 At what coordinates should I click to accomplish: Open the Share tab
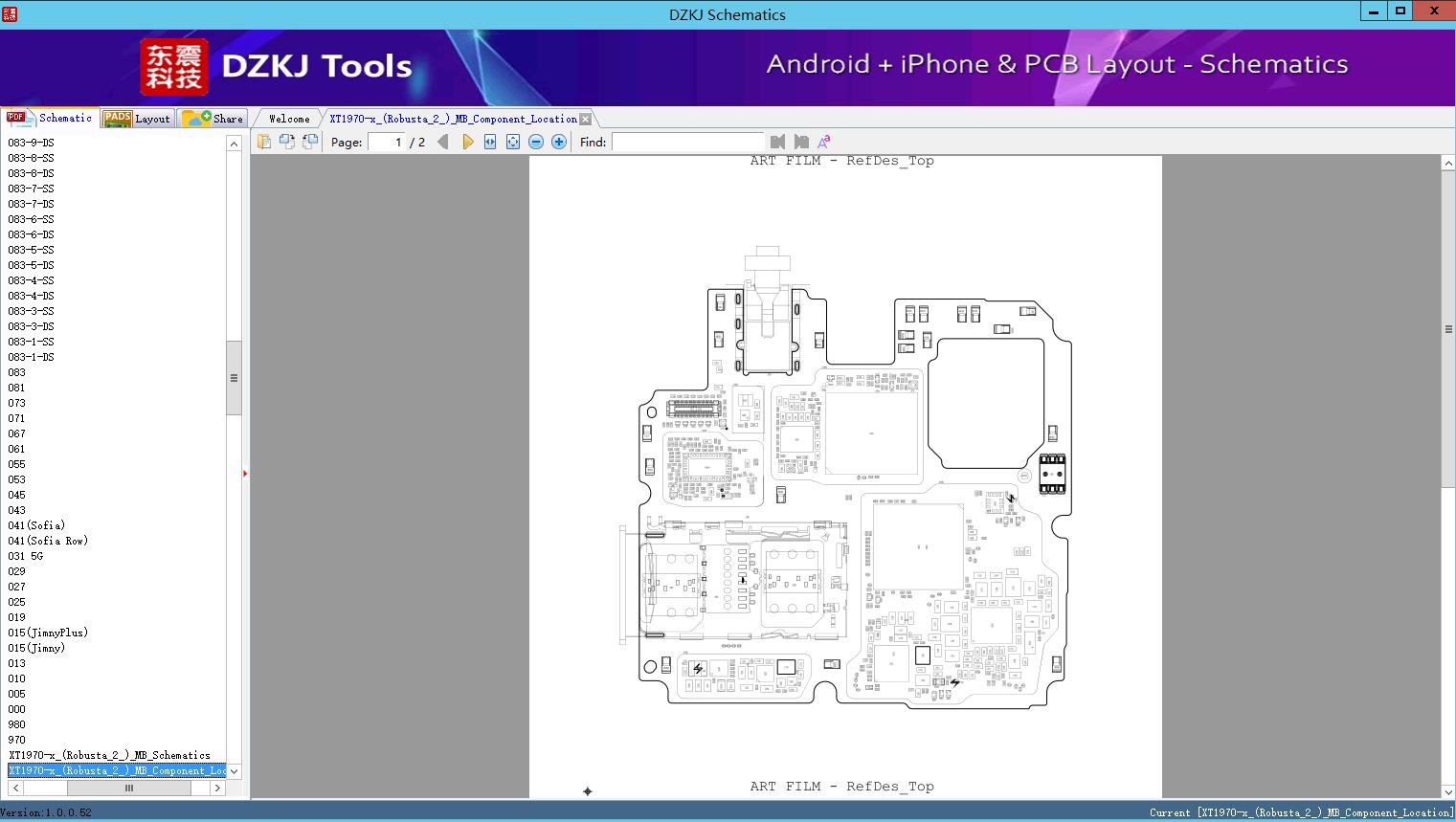tap(213, 118)
